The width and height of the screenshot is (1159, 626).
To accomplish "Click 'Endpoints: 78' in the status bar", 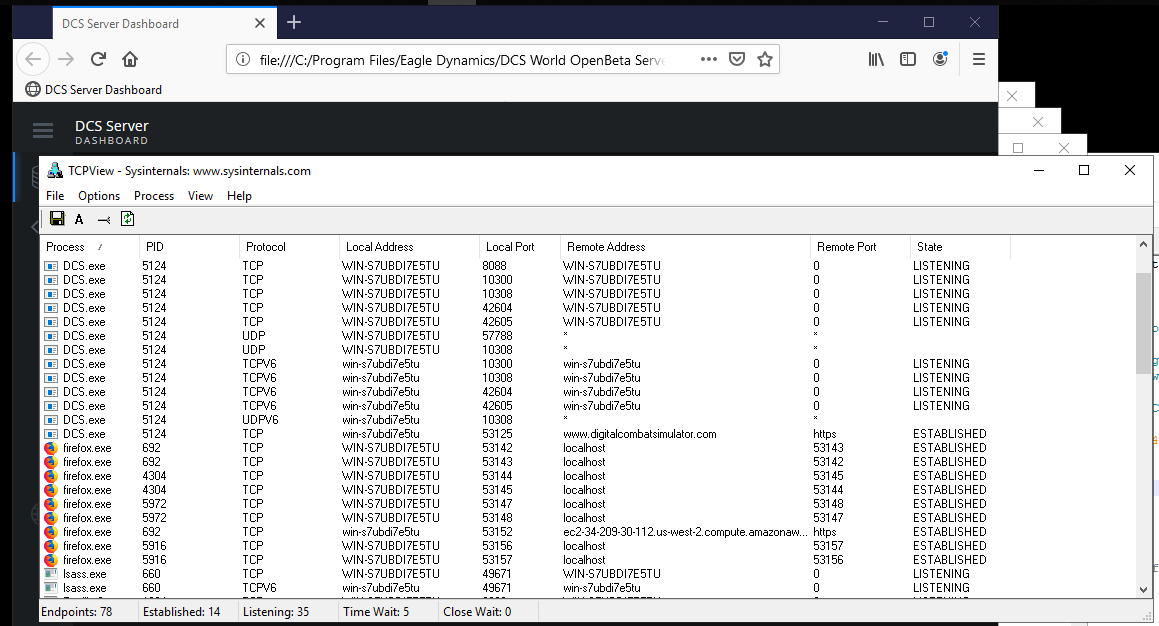I will coord(77,612).
